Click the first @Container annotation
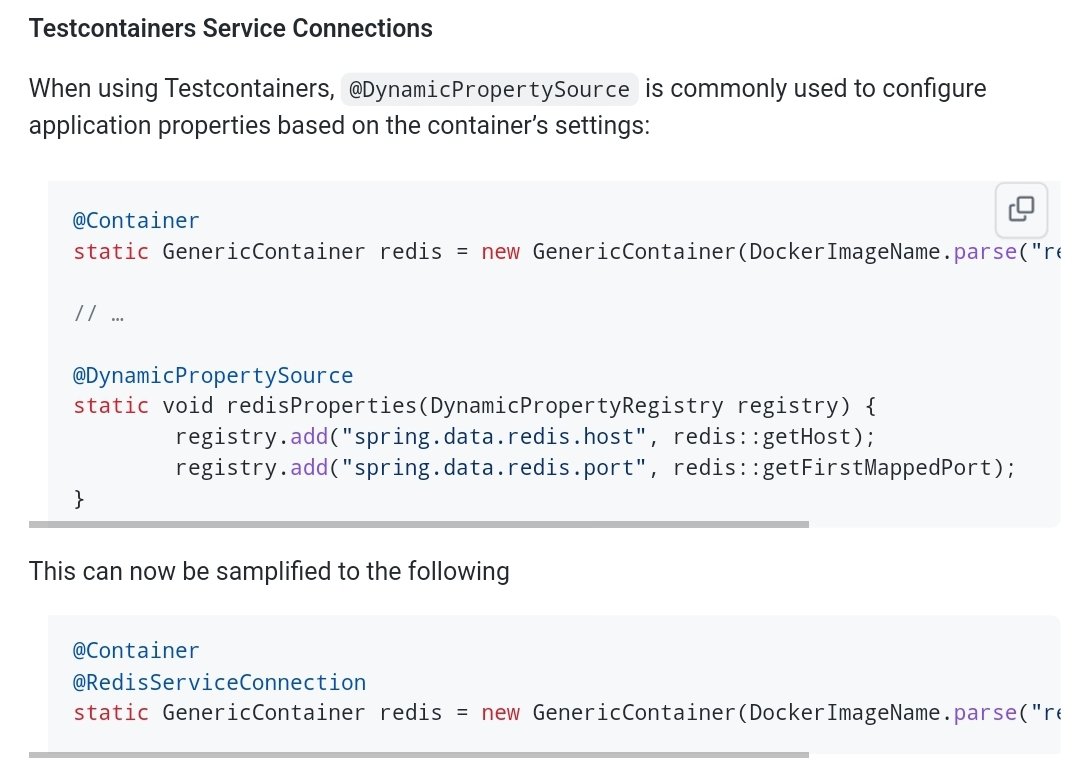 tap(136, 220)
